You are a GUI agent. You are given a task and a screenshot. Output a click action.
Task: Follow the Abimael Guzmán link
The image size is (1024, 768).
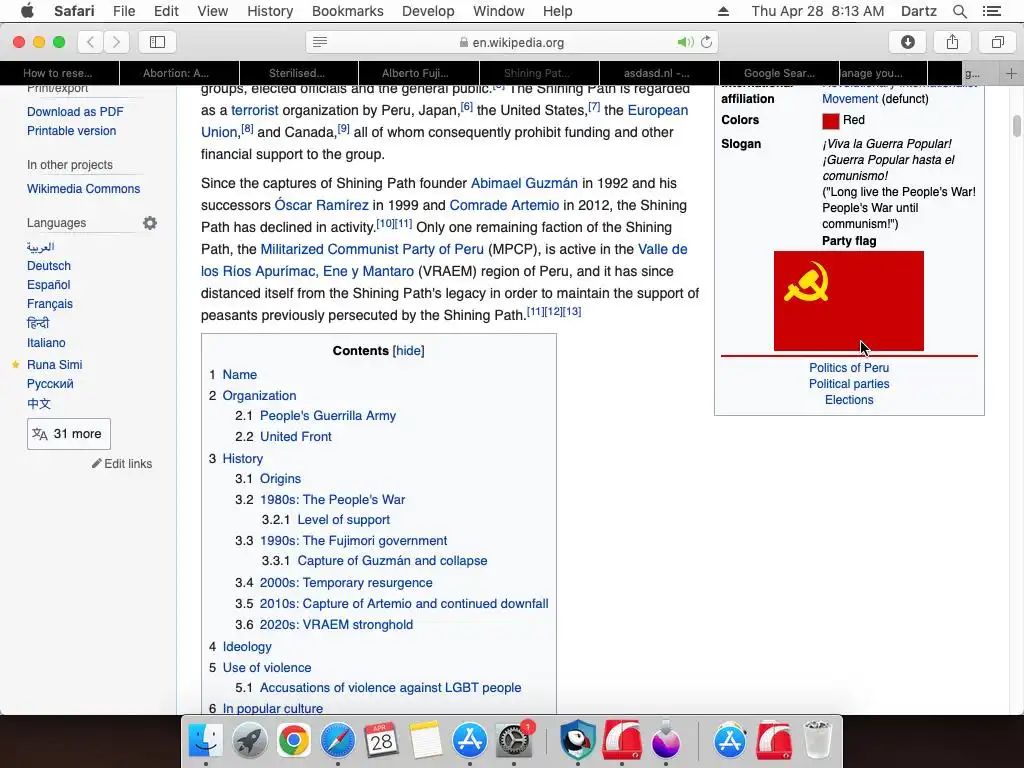point(524,184)
